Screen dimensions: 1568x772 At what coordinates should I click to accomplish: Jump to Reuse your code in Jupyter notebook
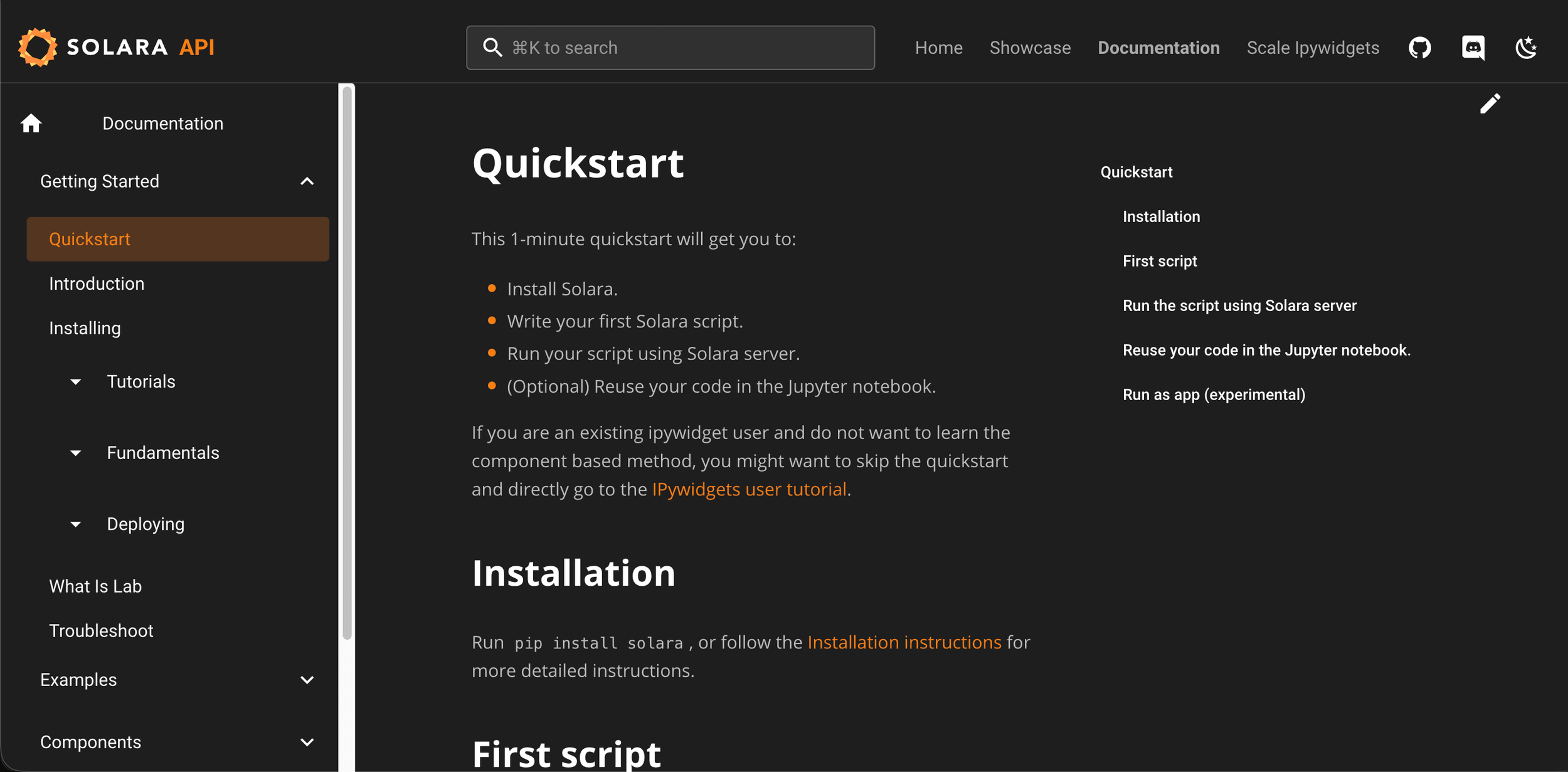(x=1266, y=350)
